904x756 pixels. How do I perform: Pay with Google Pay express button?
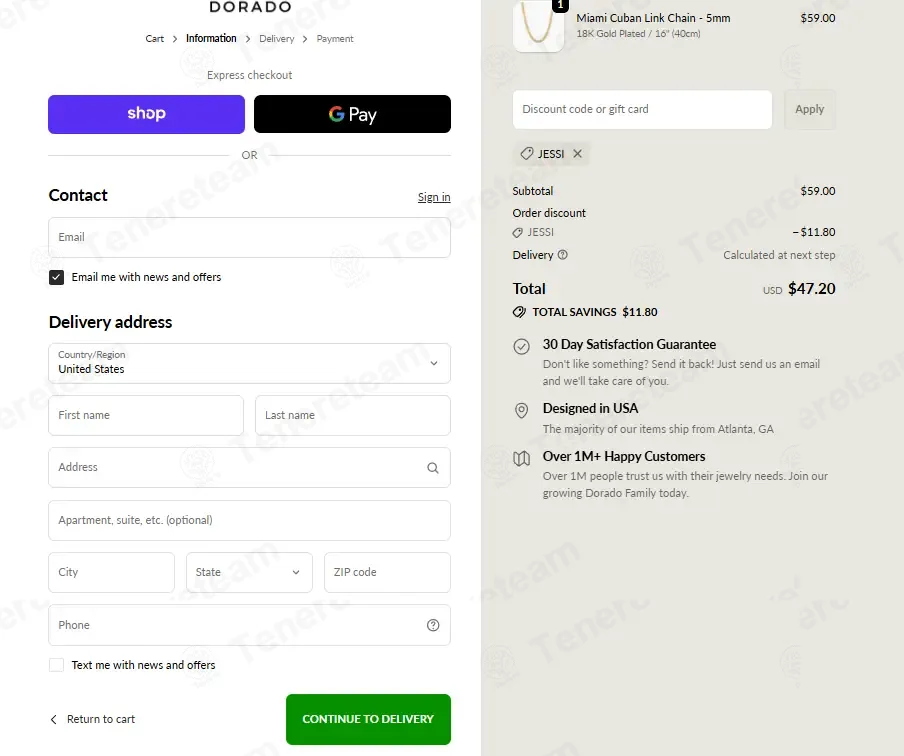tap(352, 114)
